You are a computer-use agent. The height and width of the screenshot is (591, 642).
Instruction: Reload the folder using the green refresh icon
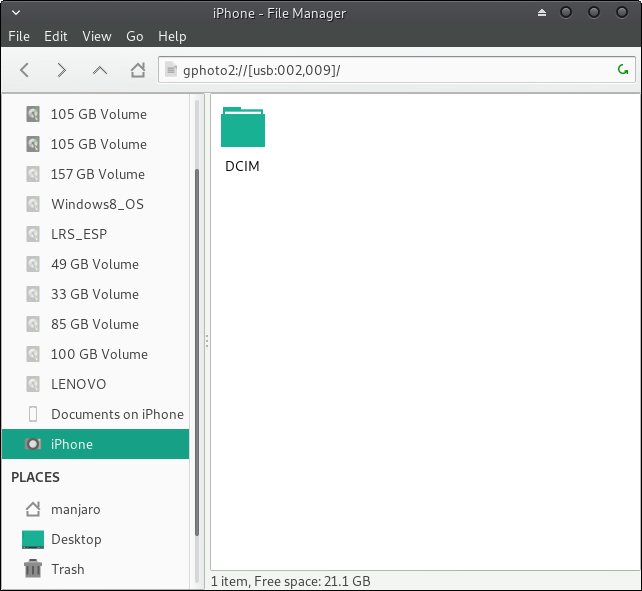pyautogui.click(x=623, y=70)
